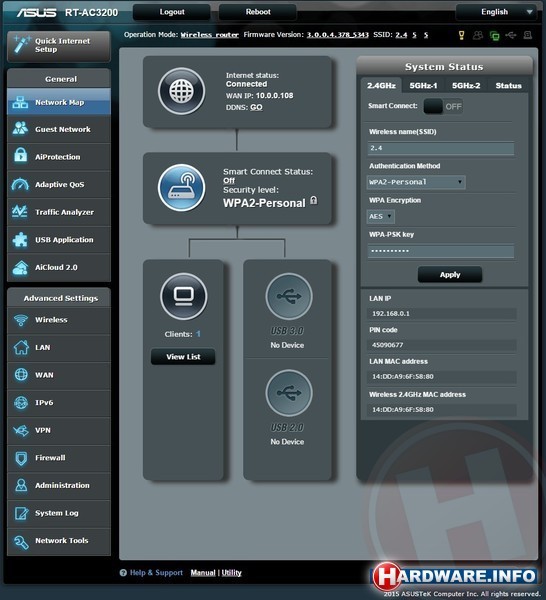Switch to the Status tab
The height and width of the screenshot is (600, 546).
point(509,85)
